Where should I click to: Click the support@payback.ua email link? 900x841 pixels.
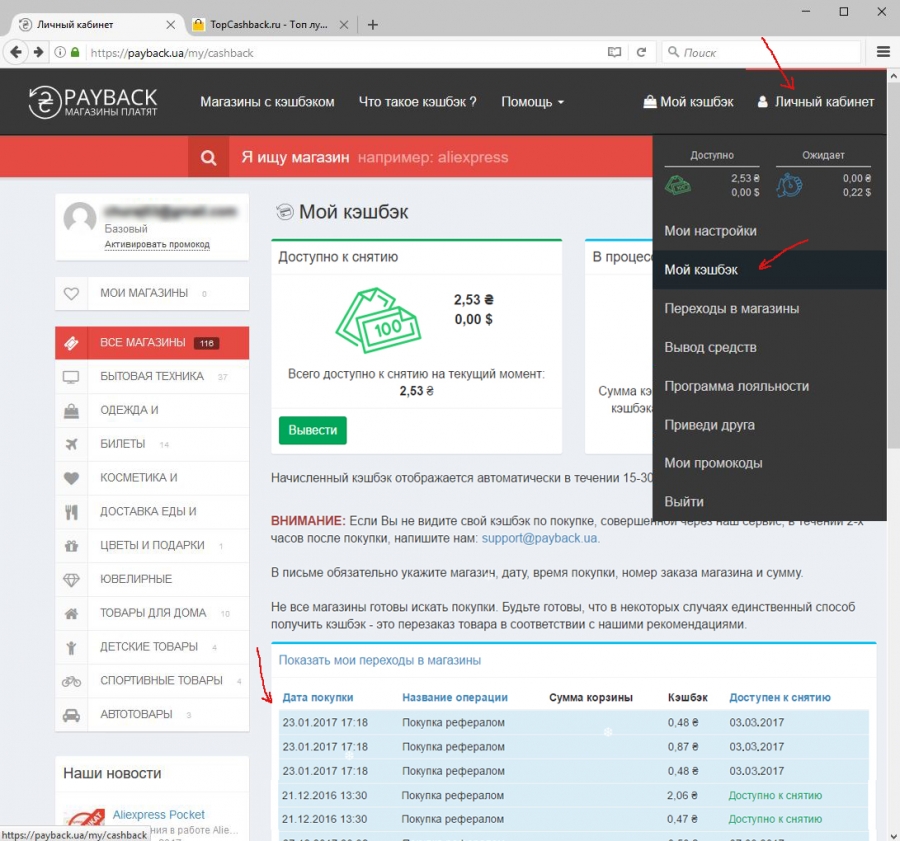pos(540,538)
